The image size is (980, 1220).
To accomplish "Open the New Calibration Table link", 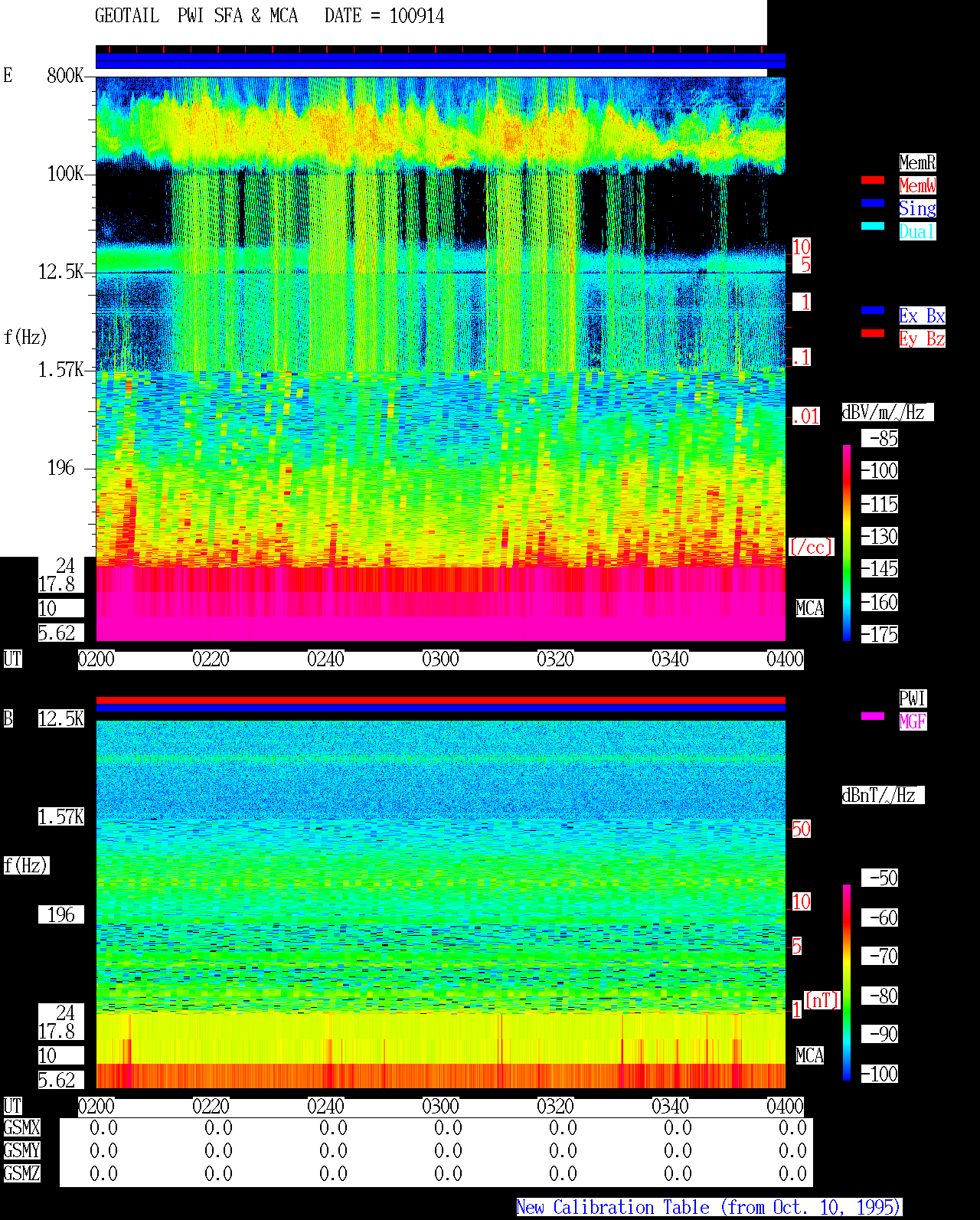I will 709,1207.
